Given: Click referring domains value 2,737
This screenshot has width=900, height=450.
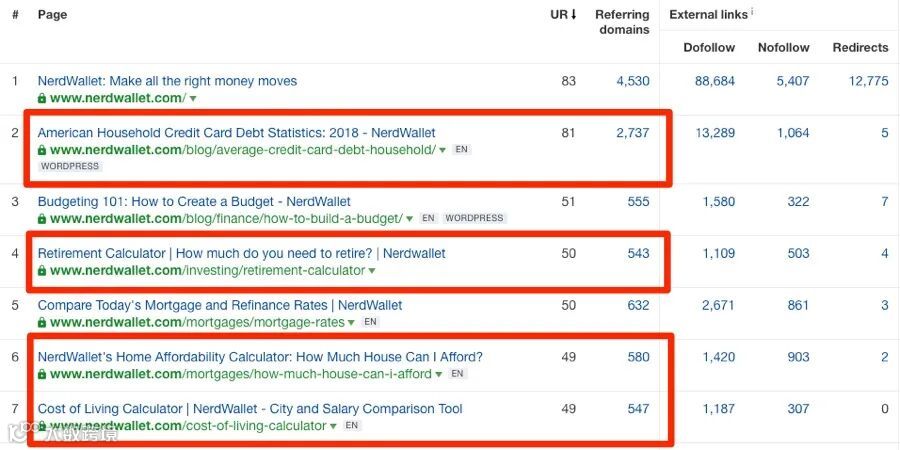Looking at the screenshot, I should pyautogui.click(x=633, y=133).
